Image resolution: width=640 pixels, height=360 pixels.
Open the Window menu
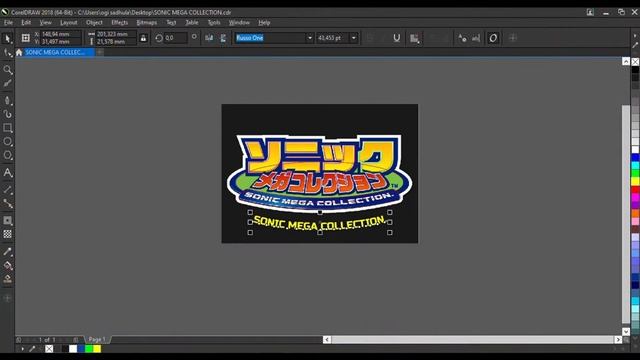pyautogui.click(x=239, y=22)
